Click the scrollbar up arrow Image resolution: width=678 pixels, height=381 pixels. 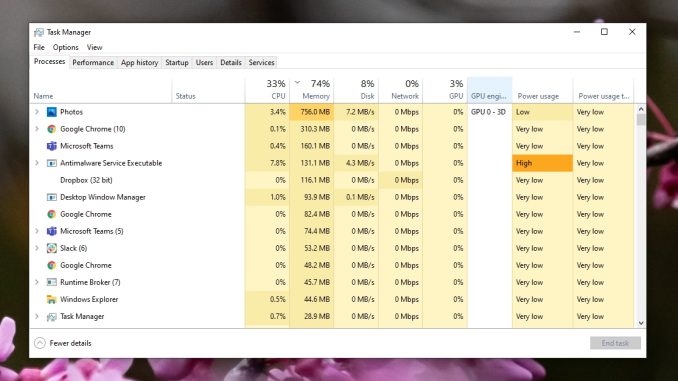point(641,109)
